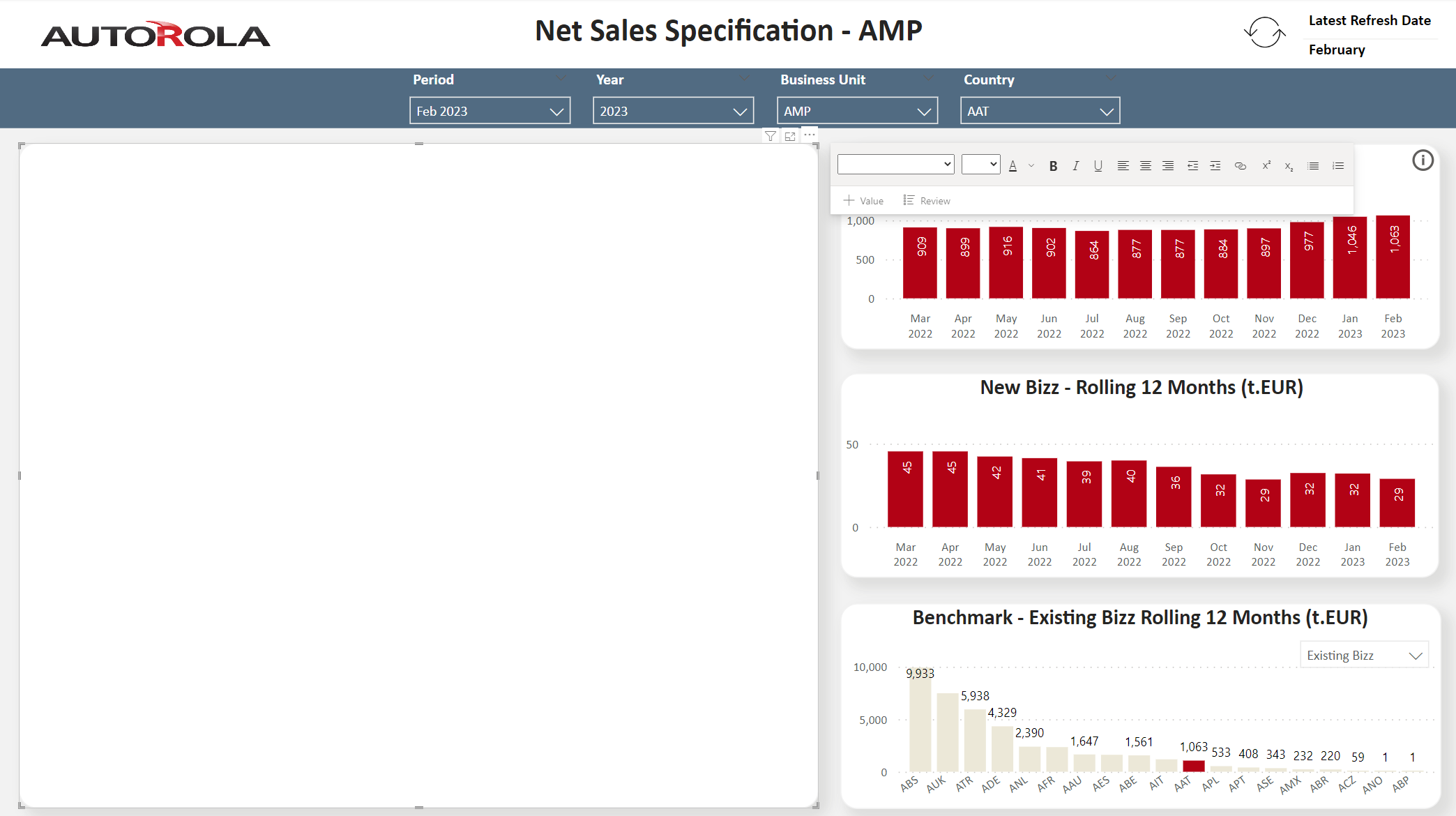
Task: Toggle underline text formatting
Action: (1098, 166)
